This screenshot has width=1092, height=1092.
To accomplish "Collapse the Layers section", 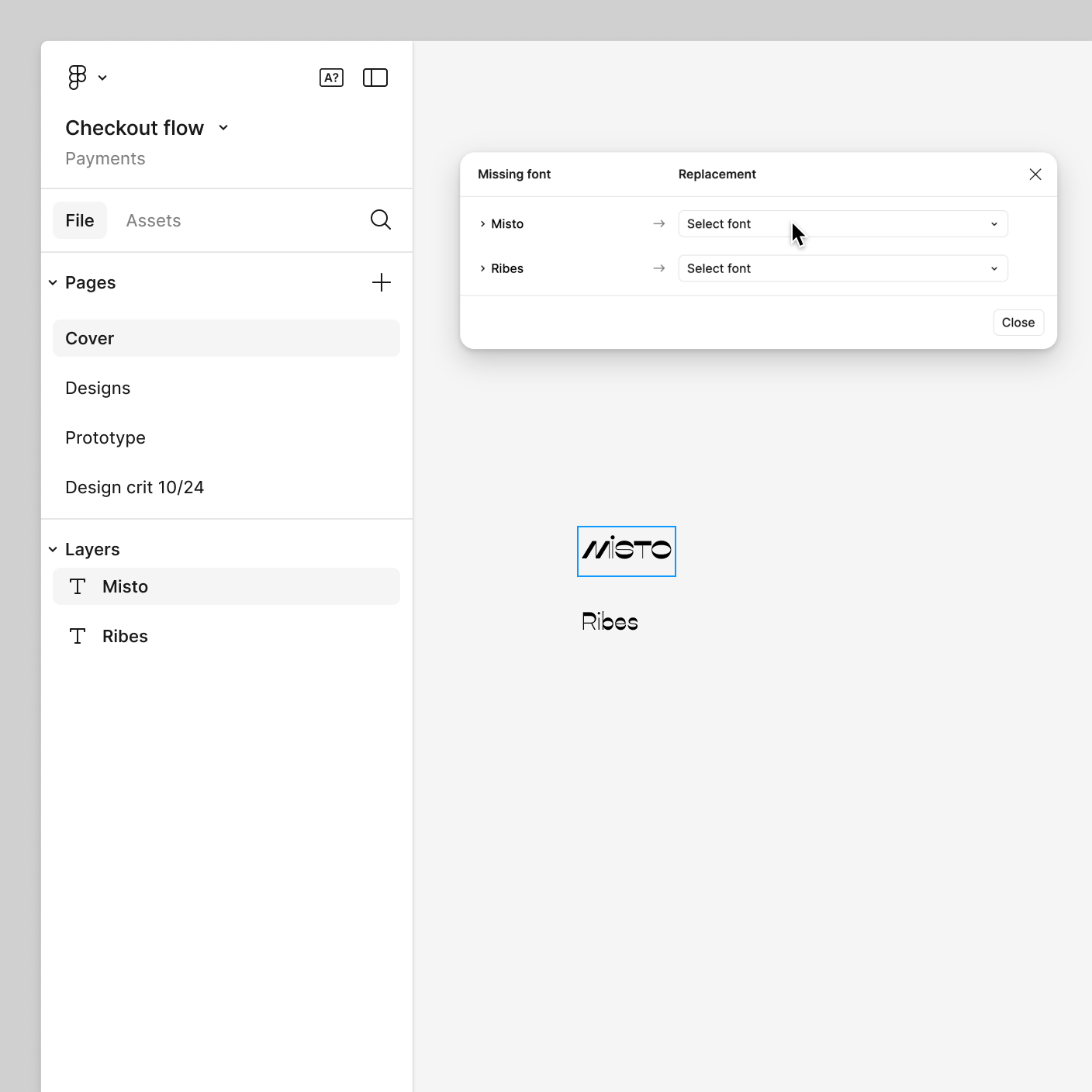I will pyautogui.click(x=53, y=548).
